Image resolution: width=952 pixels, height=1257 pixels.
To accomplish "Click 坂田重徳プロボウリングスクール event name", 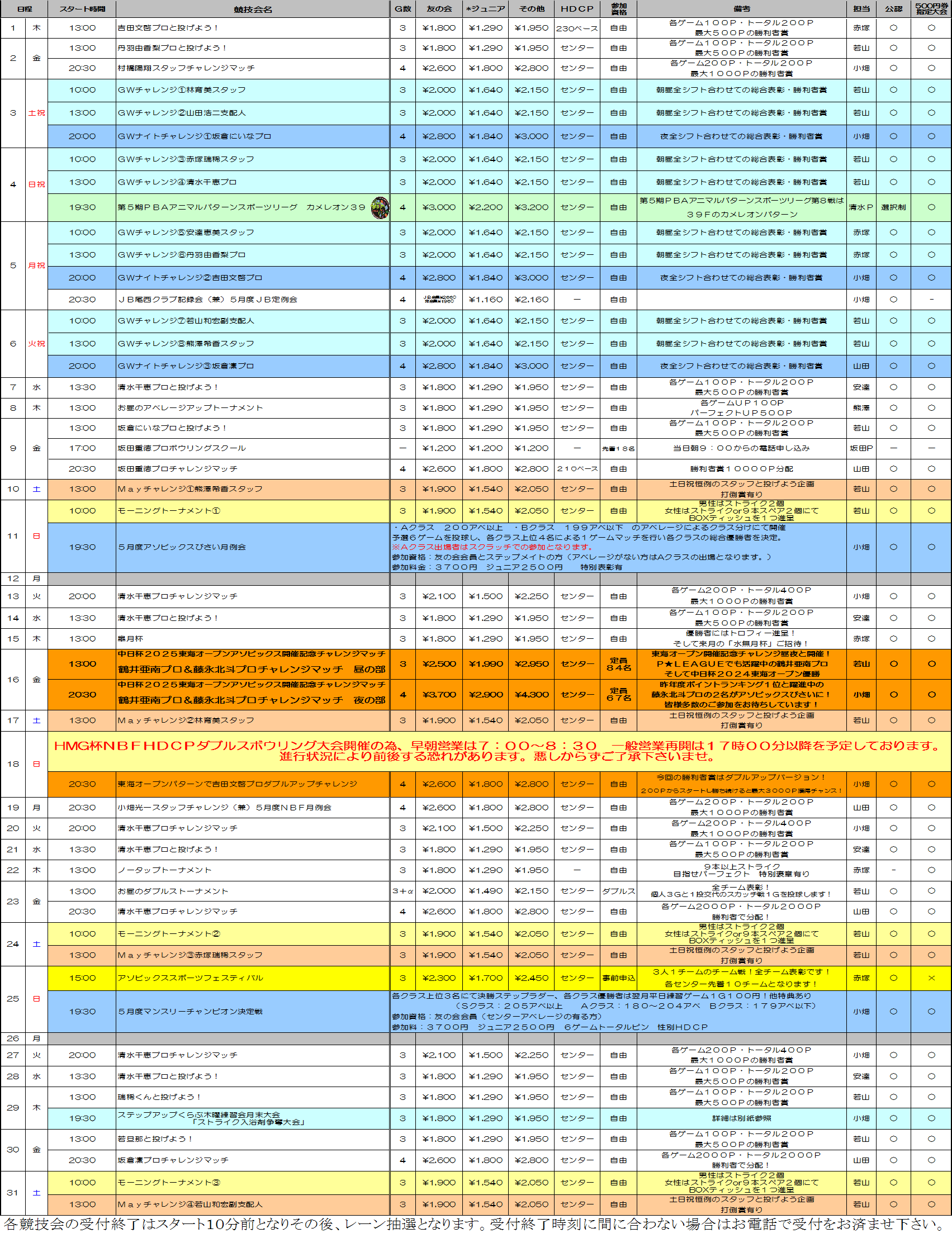I will coord(182,448).
